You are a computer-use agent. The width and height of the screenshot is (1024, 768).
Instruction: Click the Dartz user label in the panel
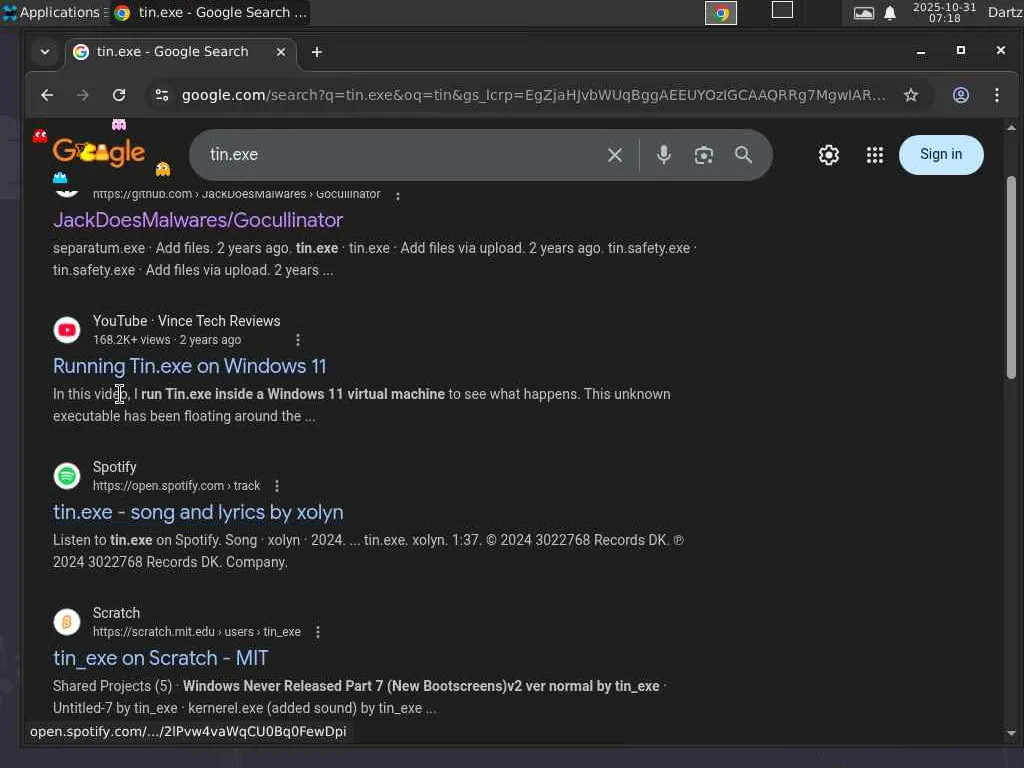pyautogui.click(x=1005, y=12)
